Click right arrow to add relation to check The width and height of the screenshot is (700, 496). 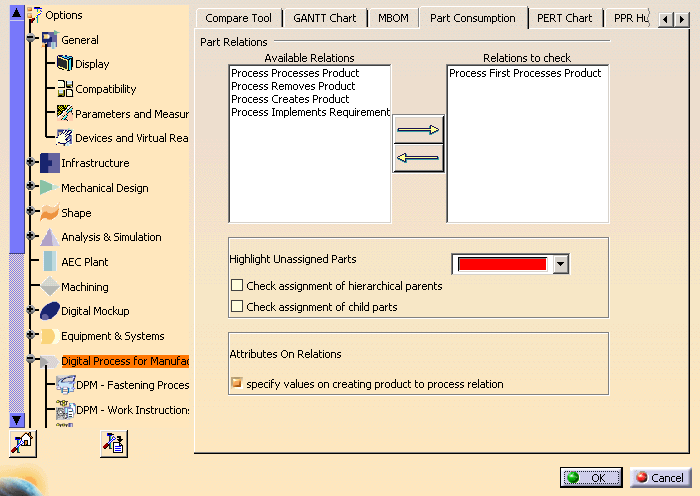418,130
